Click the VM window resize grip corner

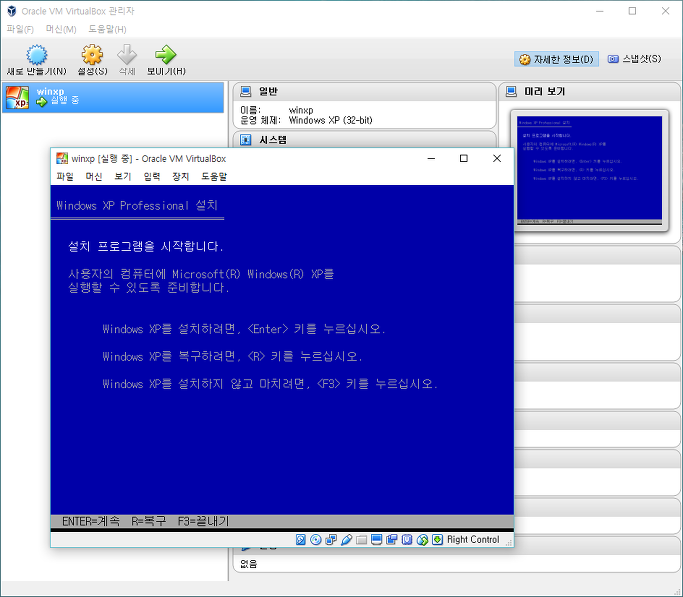pos(509,543)
